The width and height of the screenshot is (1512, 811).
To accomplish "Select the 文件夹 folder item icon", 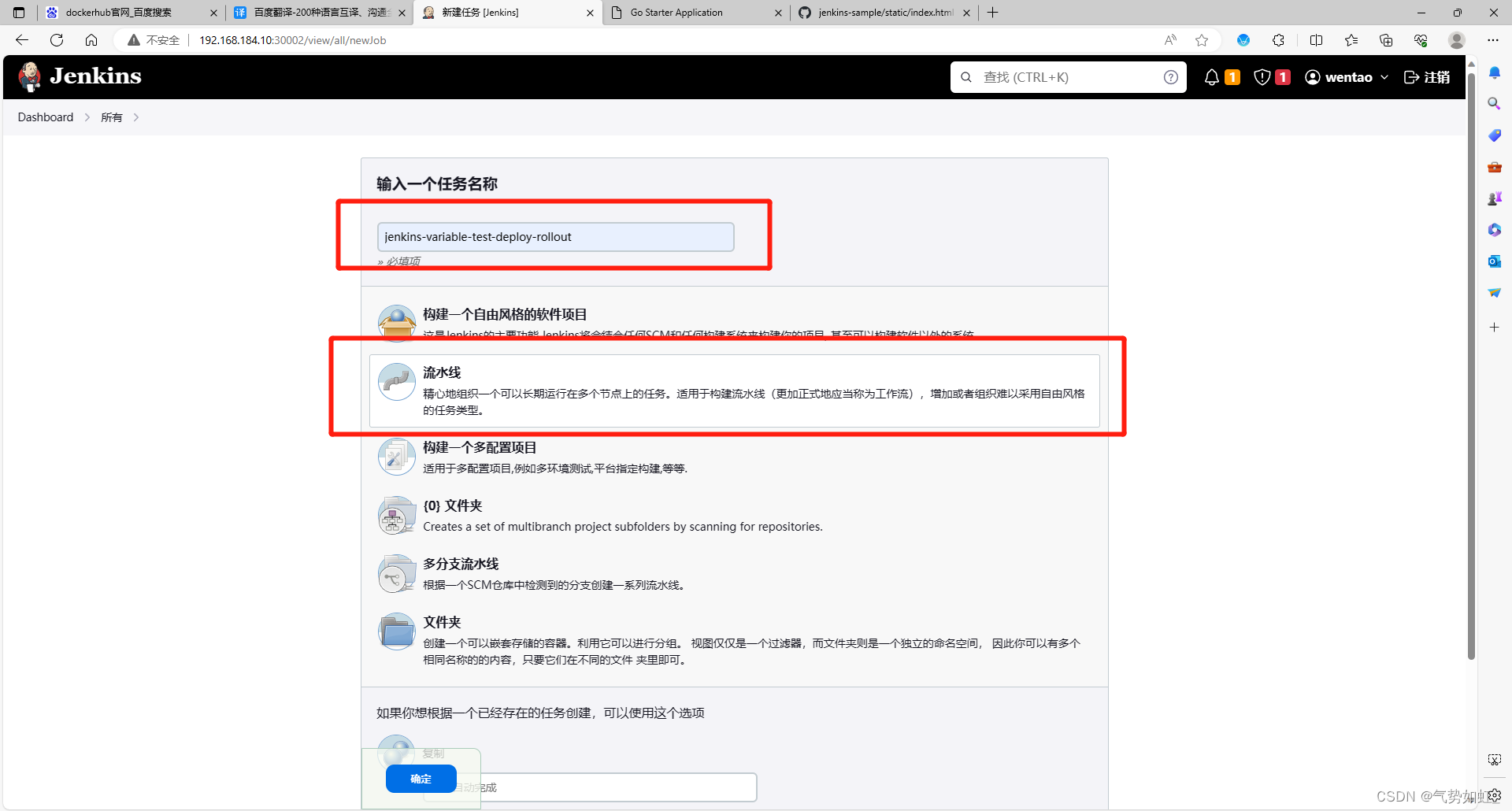I will point(397,631).
